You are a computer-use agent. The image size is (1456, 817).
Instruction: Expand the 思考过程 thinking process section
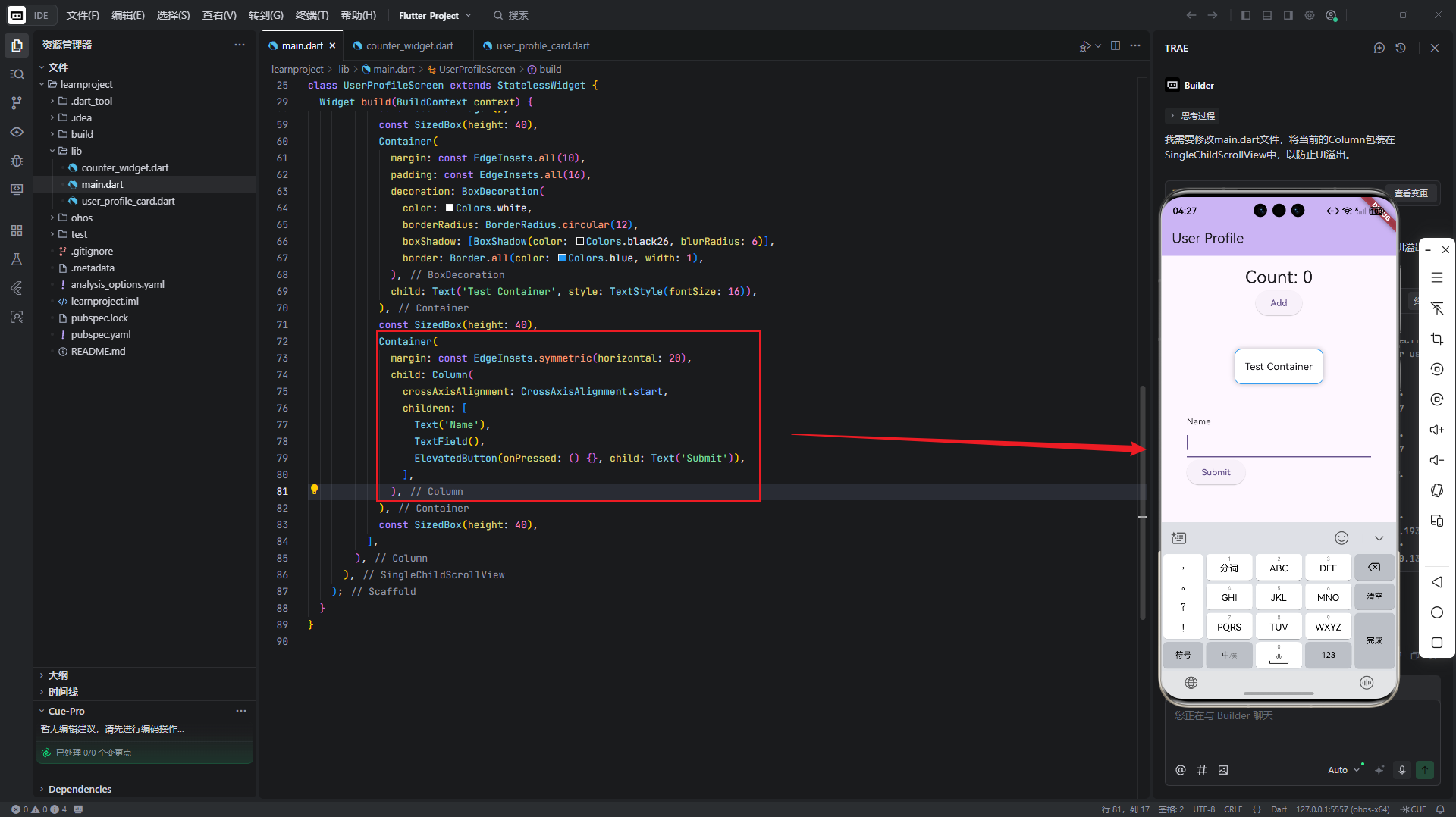coord(1192,116)
